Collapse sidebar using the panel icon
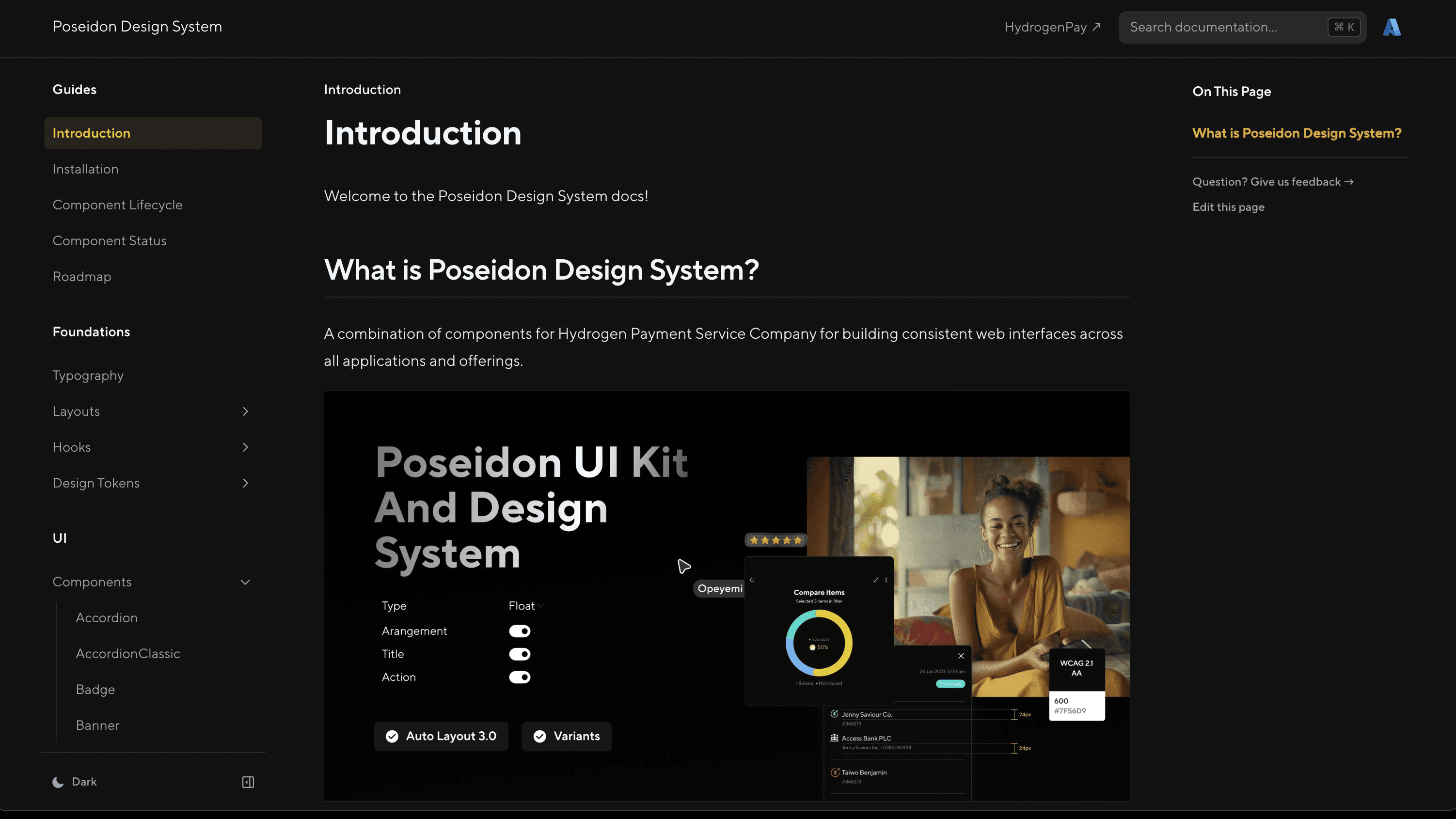This screenshot has width=1456, height=819. point(248,782)
